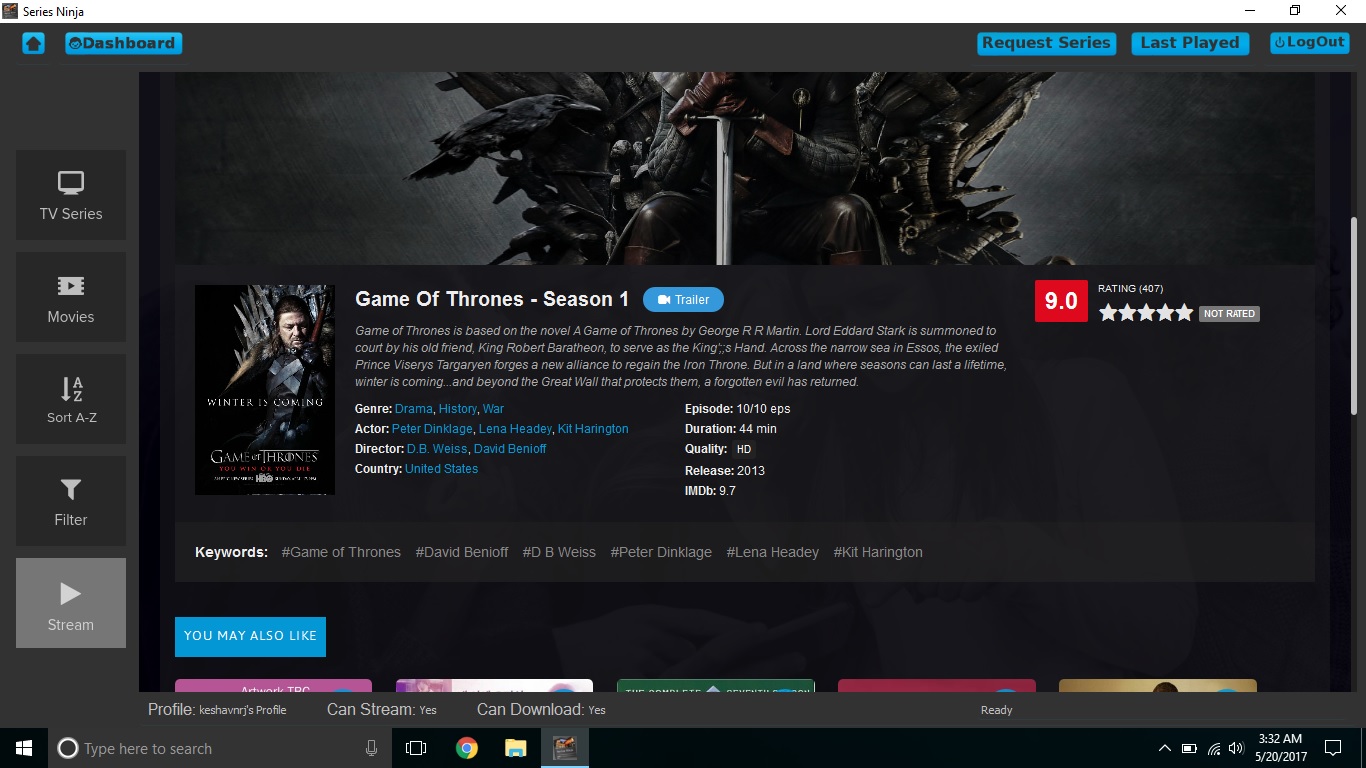Click the Home icon button
This screenshot has height=768, width=1366.
coord(33,43)
